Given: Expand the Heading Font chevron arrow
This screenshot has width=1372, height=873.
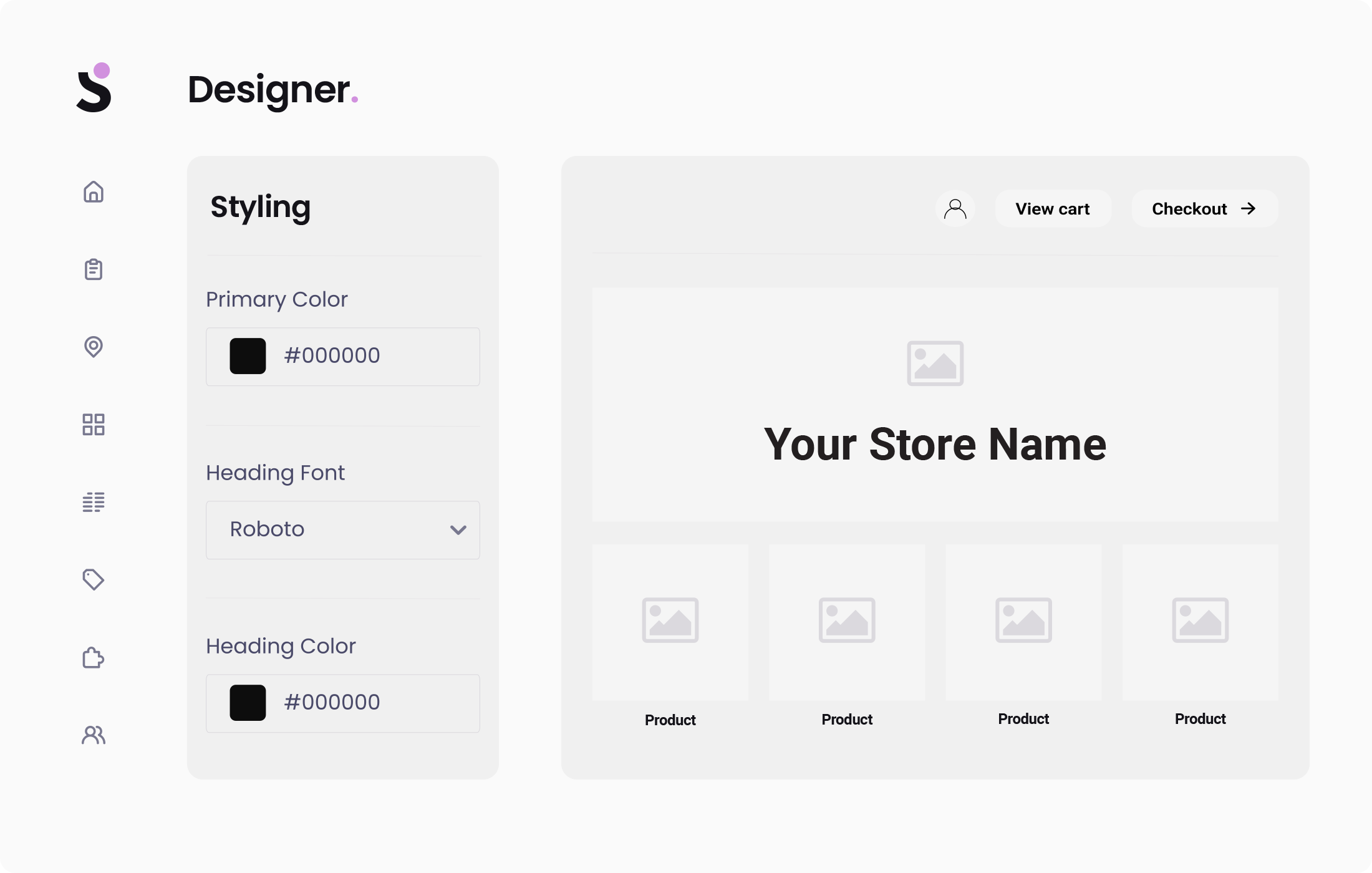Looking at the screenshot, I should [x=458, y=530].
